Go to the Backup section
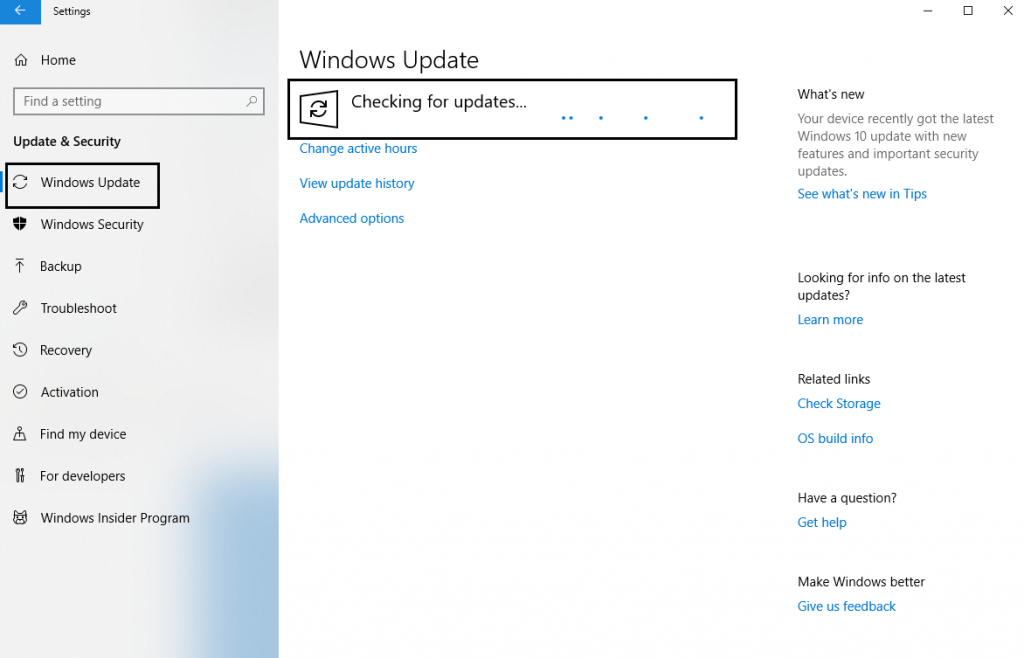1024x658 pixels. (x=61, y=266)
